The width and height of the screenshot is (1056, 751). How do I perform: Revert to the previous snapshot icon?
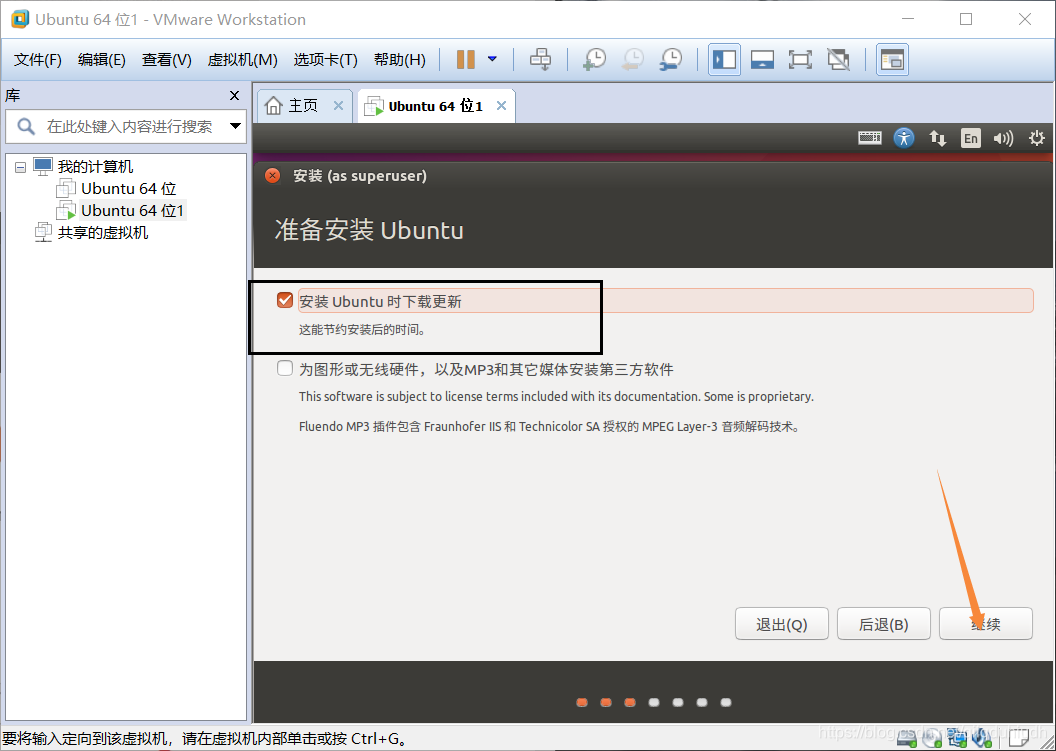coord(632,59)
